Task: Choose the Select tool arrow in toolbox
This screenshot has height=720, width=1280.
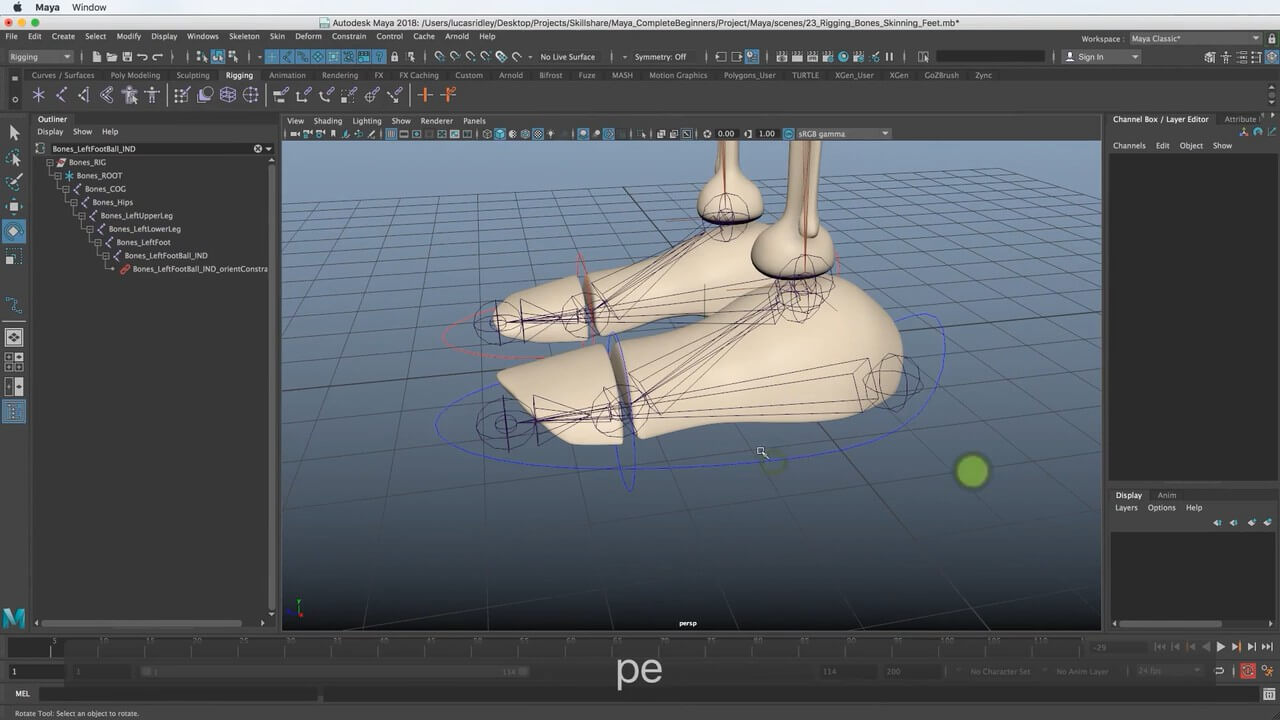Action: 14,132
